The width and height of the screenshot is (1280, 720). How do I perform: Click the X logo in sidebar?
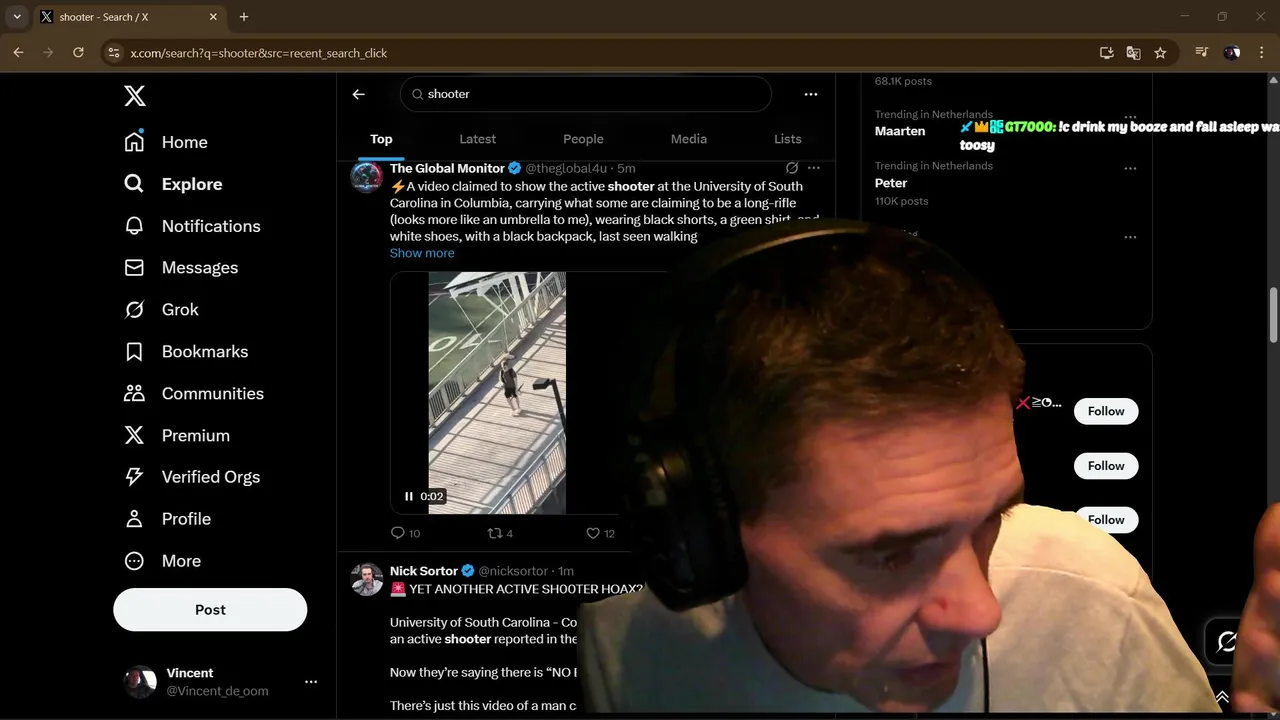coord(135,95)
